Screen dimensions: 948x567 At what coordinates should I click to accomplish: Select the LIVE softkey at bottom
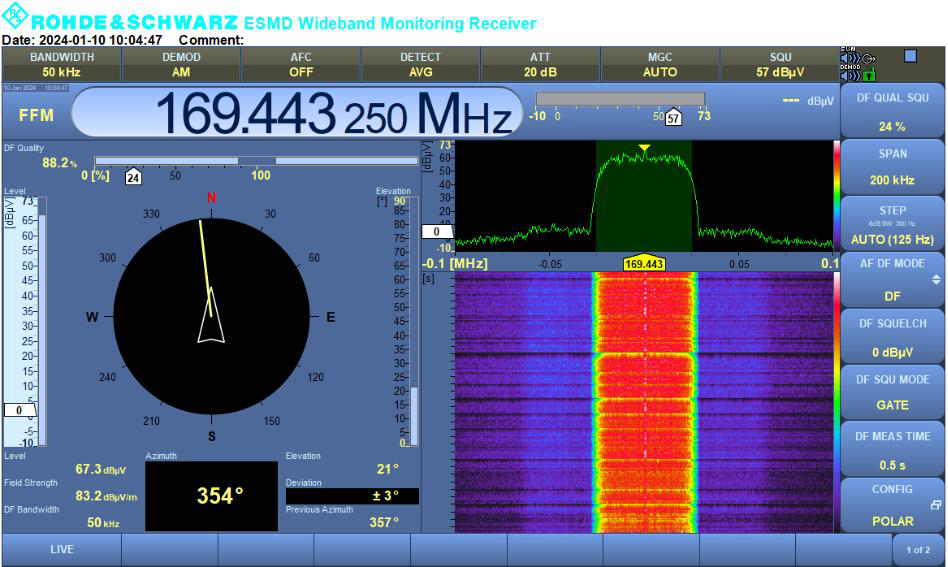point(62,549)
